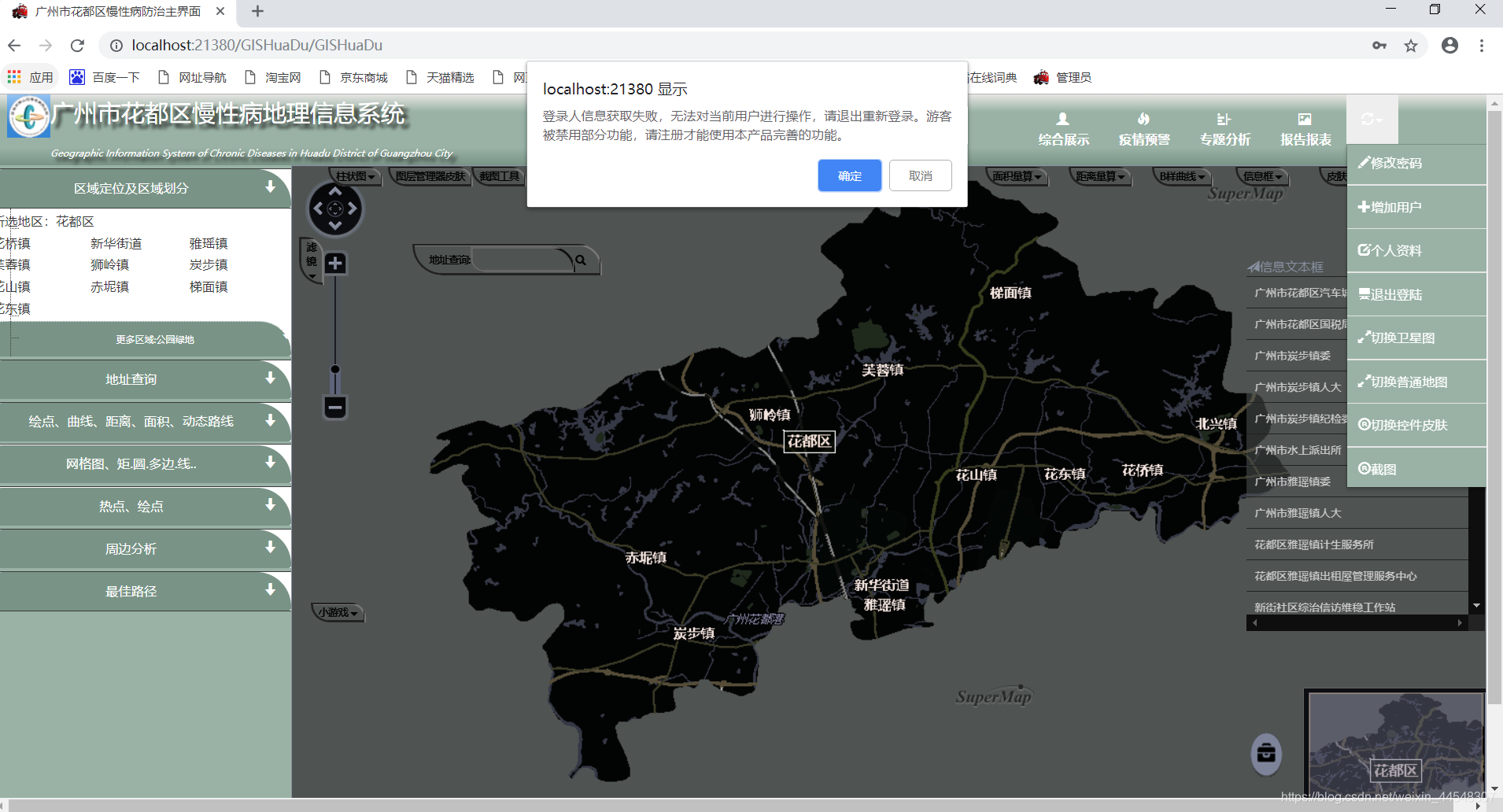Click the system logo in the header
Image resolution: width=1503 pixels, height=812 pixels.
(28, 116)
